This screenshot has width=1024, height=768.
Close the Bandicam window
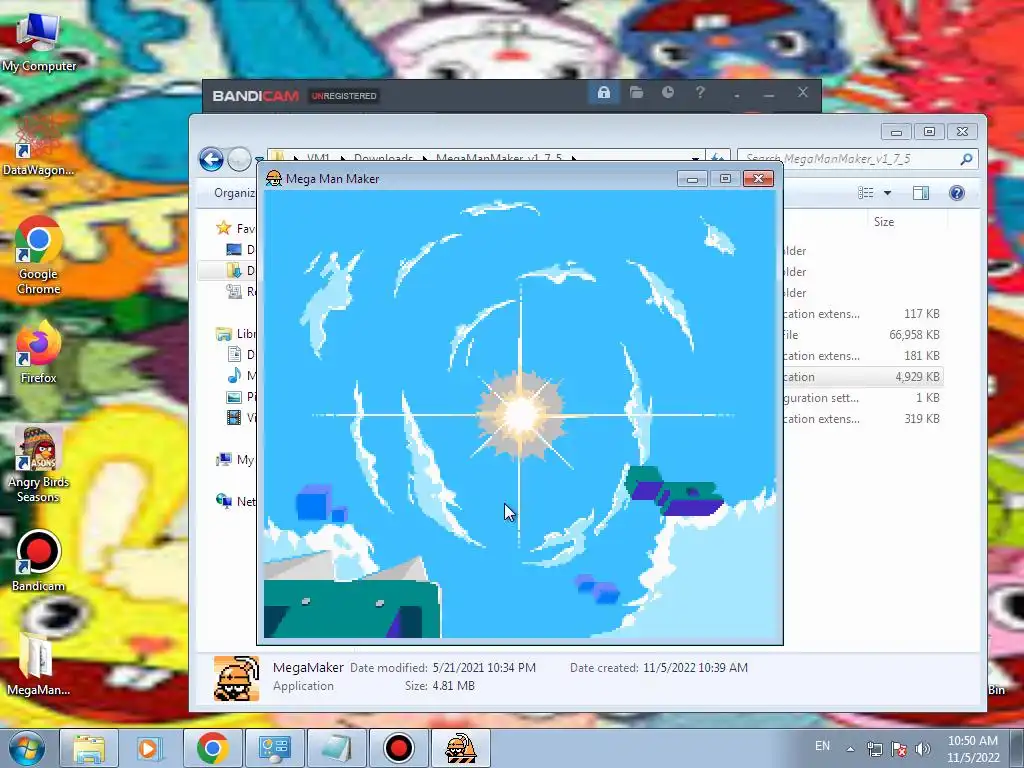pos(803,93)
